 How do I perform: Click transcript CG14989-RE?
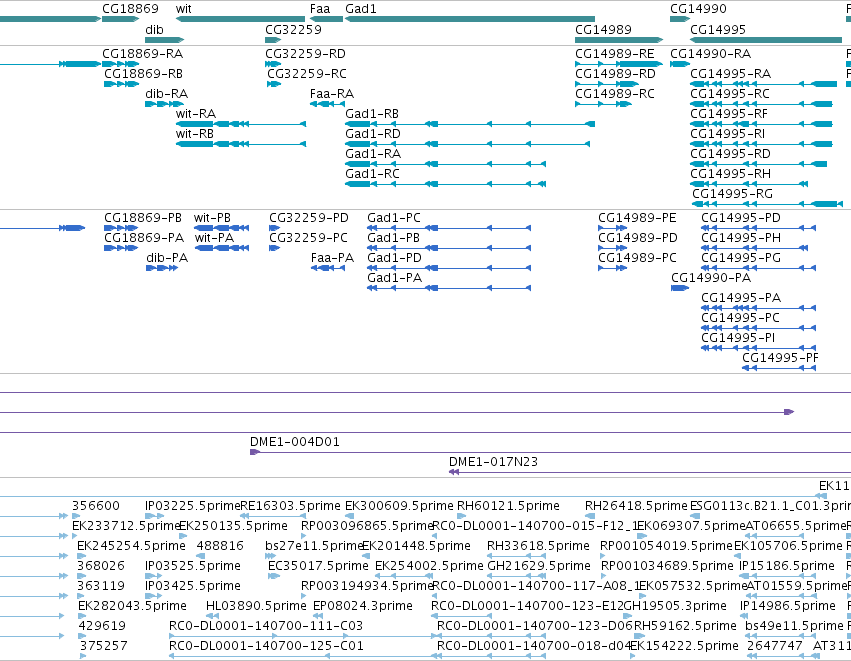[x=614, y=54]
